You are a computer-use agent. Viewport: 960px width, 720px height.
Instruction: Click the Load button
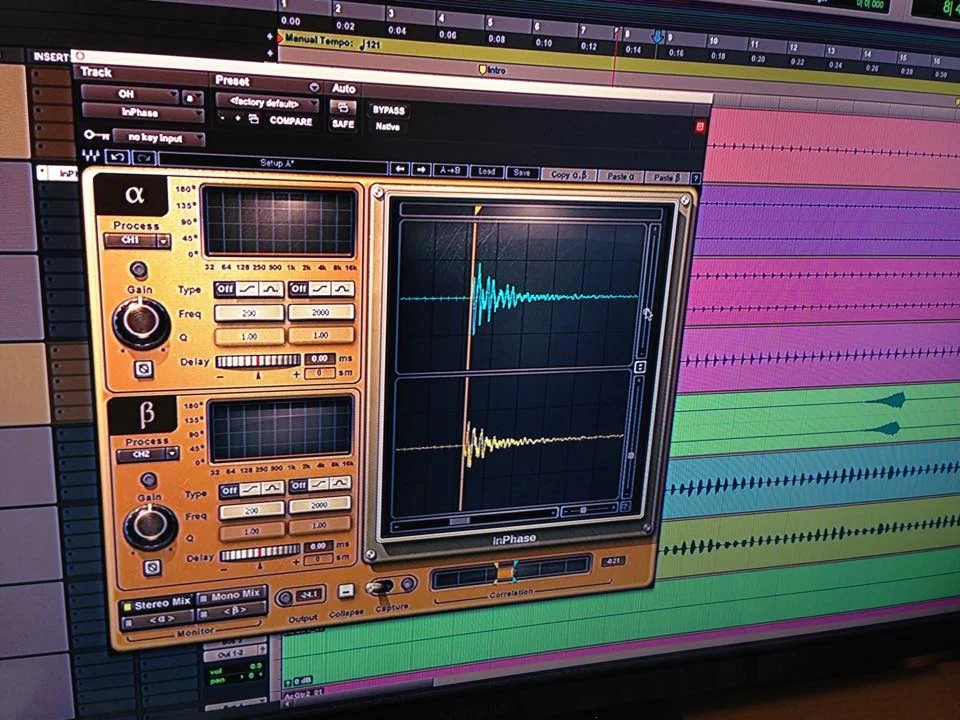tap(487, 171)
